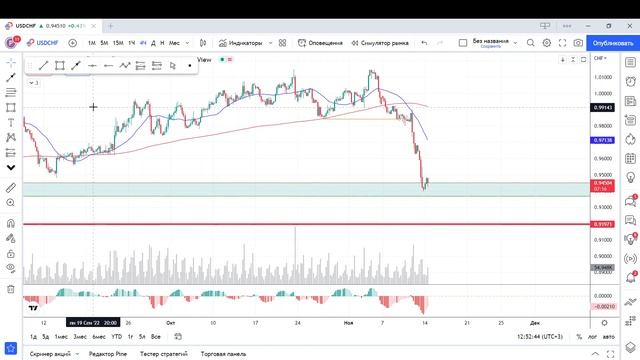Collapse the indicator legend chevron showing 3
The image size is (640, 360).
pos(33,83)
